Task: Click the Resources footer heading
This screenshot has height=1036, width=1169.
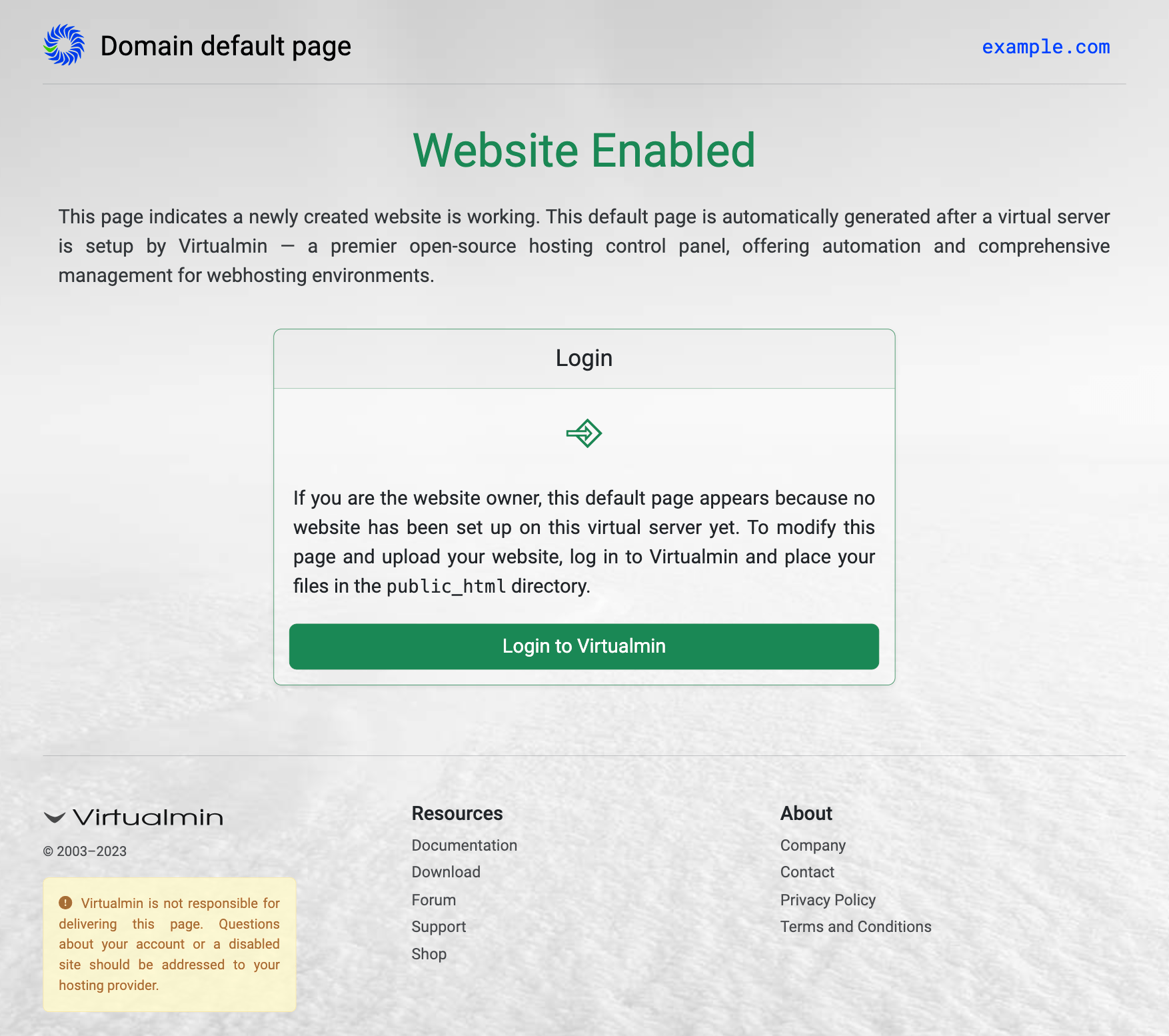Action: point(457,813)
